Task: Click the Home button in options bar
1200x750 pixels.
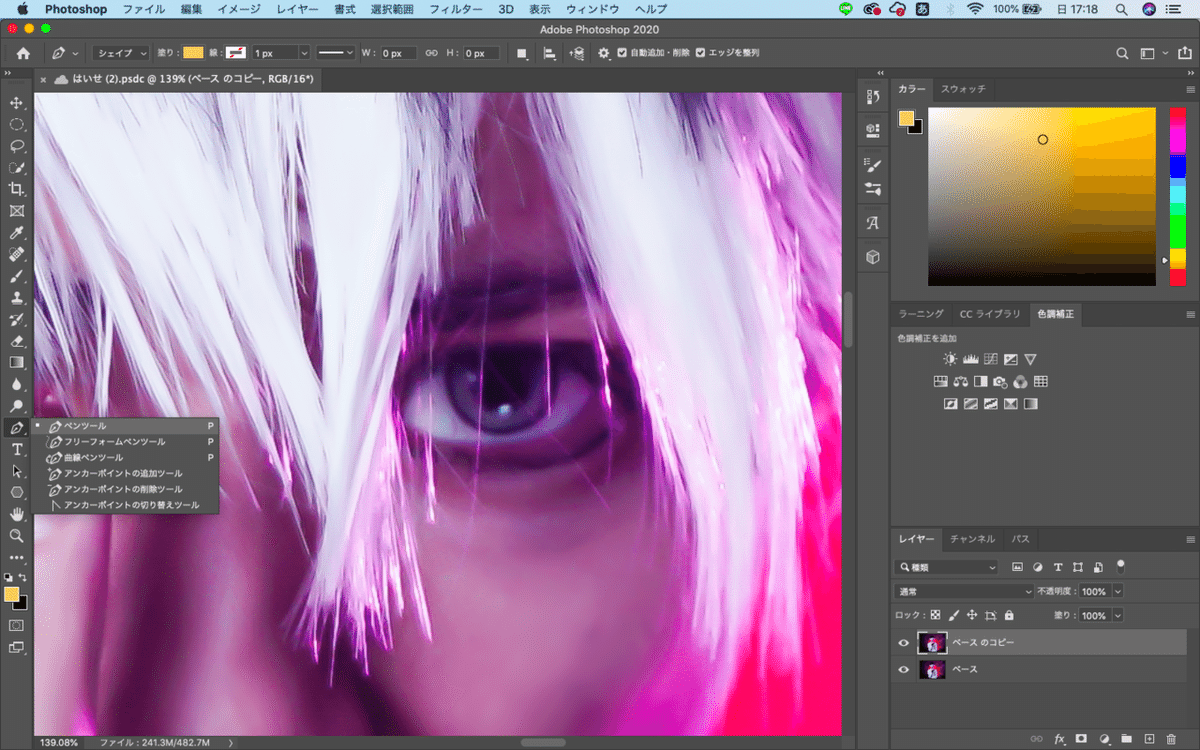Action: click(23, 53)
